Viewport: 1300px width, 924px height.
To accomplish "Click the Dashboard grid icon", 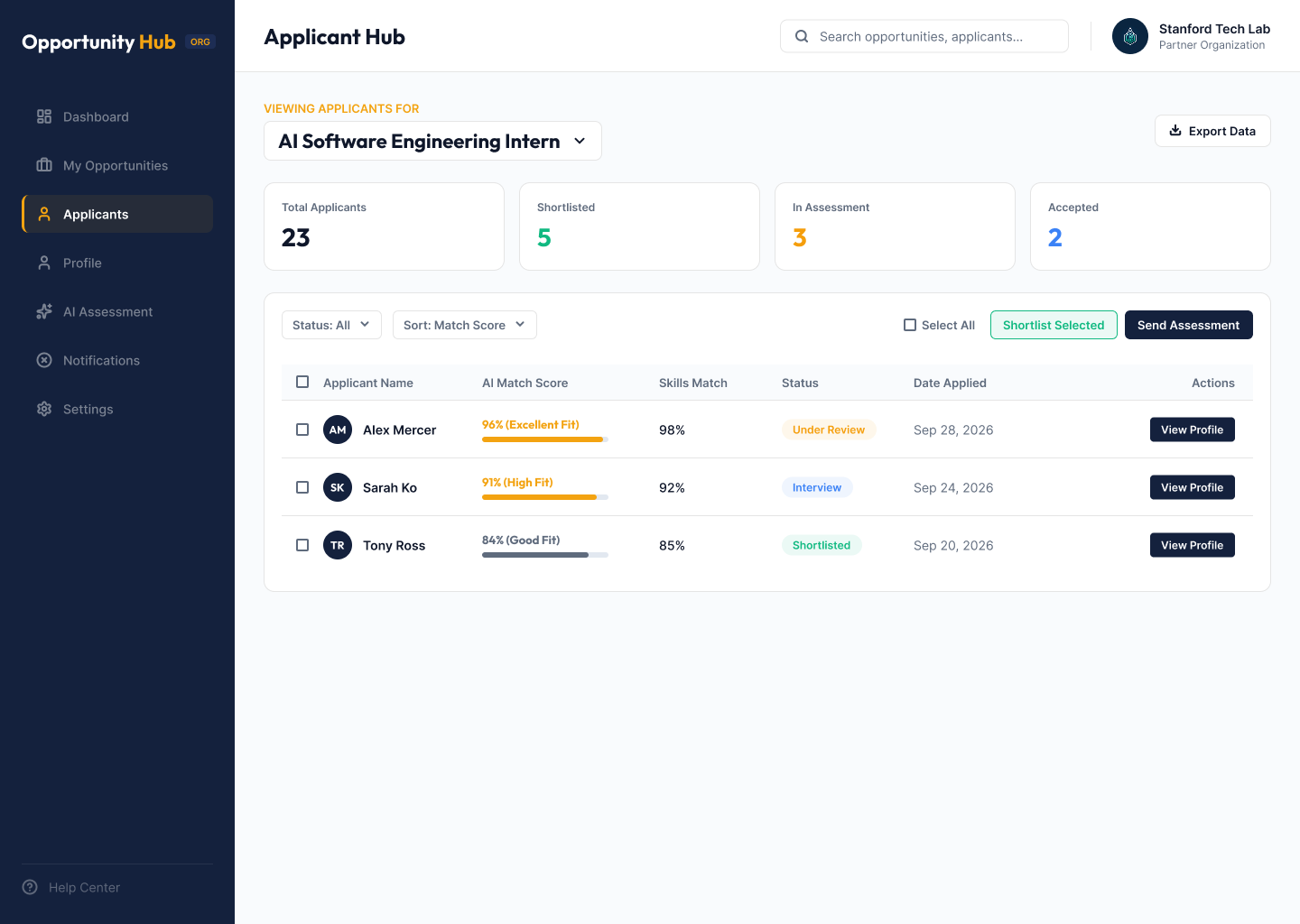I will pos(44,116).
